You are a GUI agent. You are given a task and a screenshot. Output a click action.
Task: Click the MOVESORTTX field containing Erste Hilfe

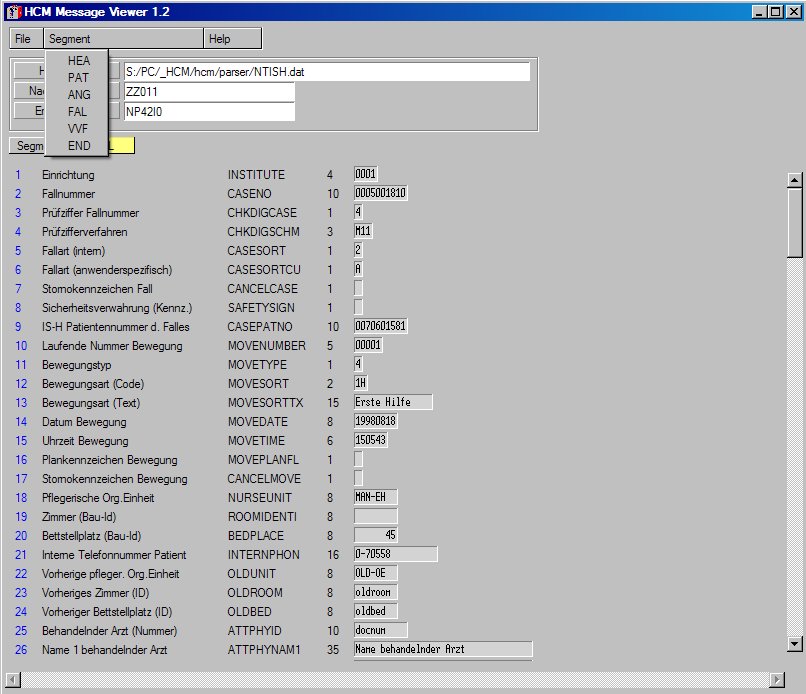click(393, 402)
